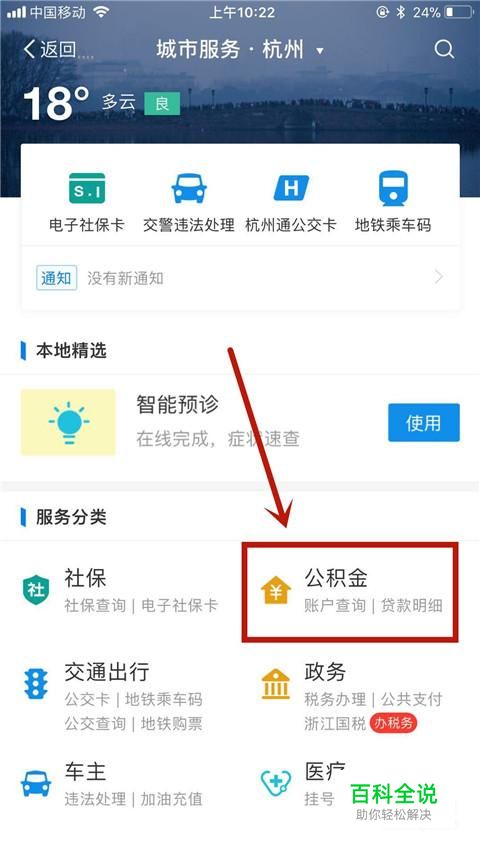
Task: Expand notifications with the right chevron
Action: pos(439,277)
